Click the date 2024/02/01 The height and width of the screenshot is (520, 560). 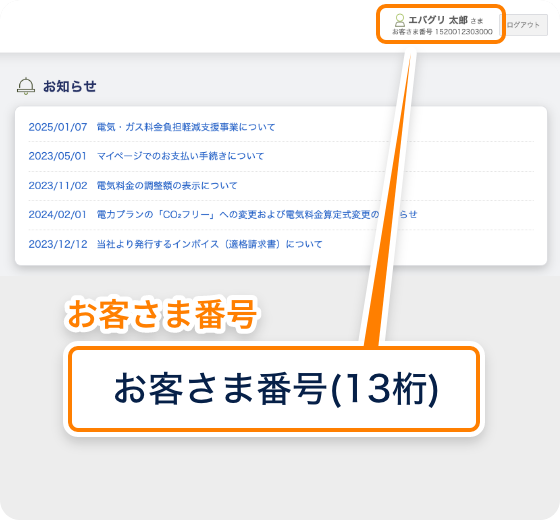tap(58, 215)
